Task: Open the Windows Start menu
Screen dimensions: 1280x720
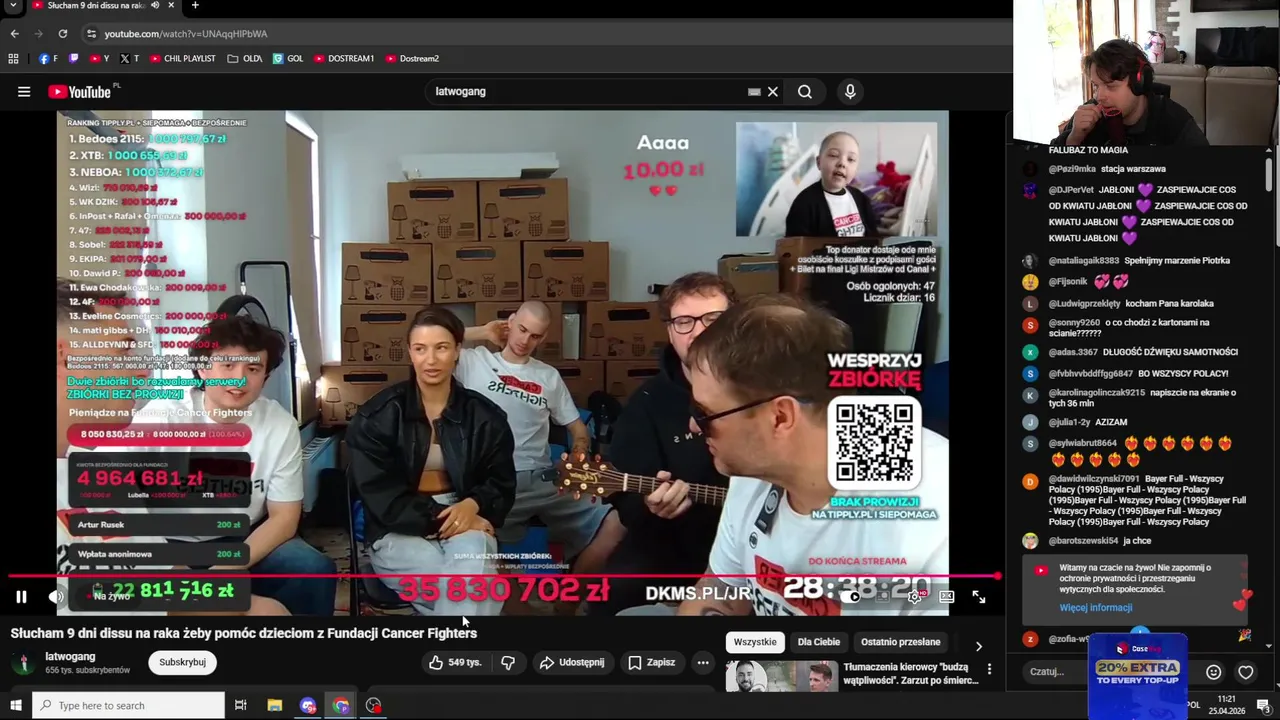Action: tap(15, 706)
